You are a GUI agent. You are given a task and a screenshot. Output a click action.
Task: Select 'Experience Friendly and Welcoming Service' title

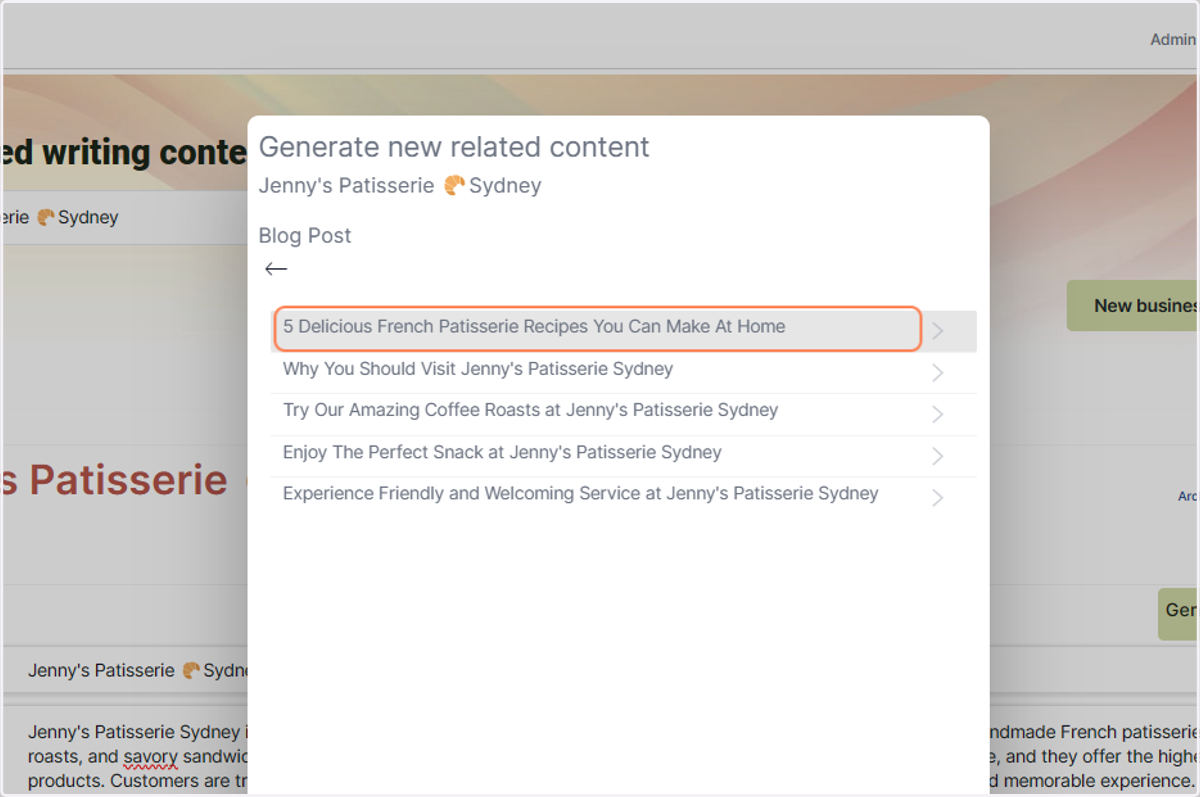580,494
